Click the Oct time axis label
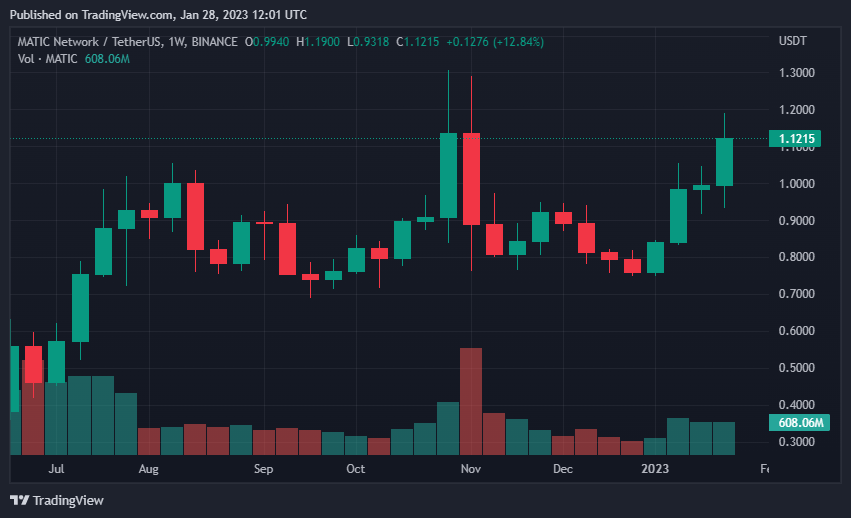The width and height of the screenshot is (851, 518). point(355,469)
